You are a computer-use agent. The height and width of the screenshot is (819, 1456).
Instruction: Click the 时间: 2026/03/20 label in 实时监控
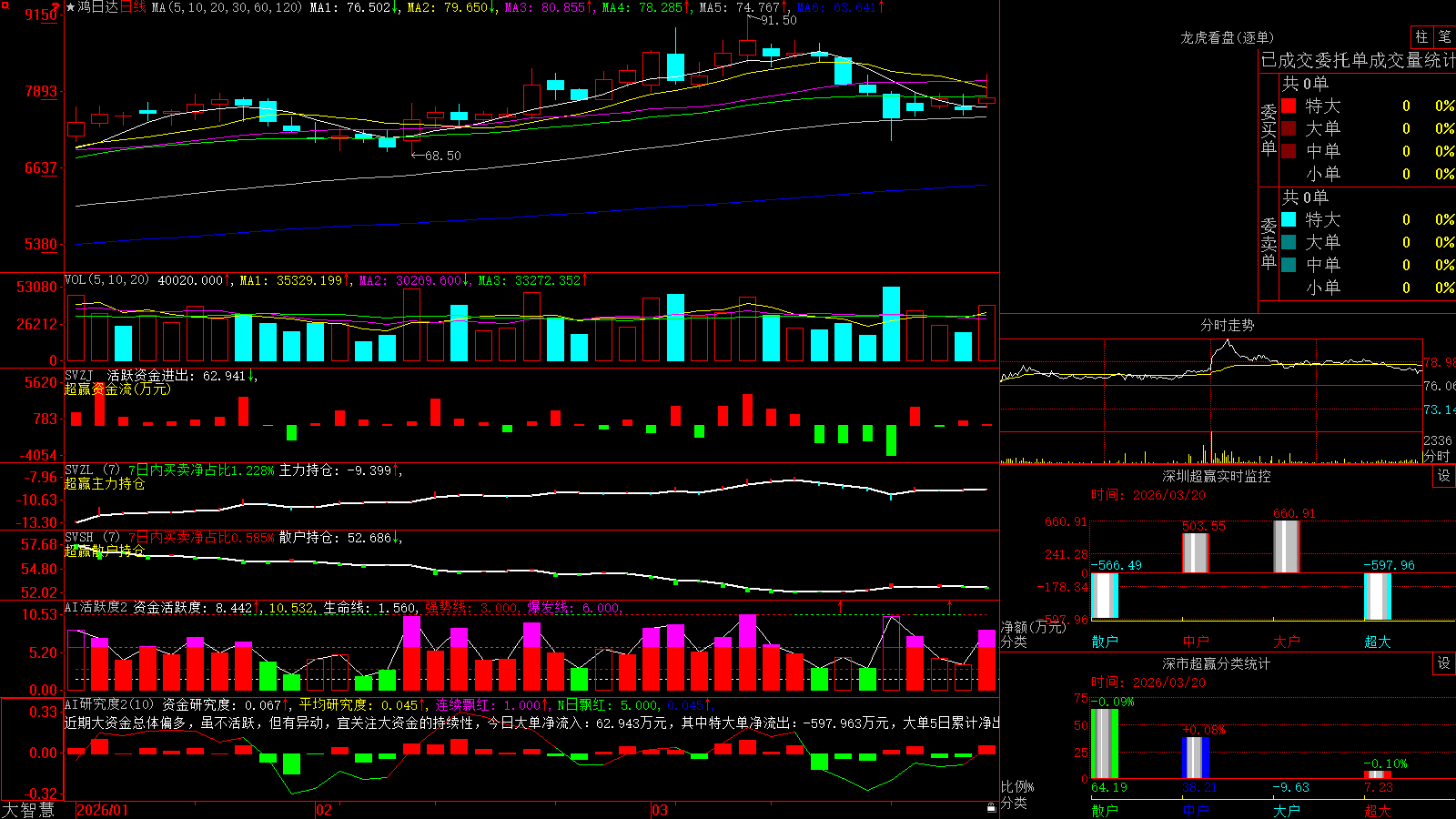pos(1148,495)
